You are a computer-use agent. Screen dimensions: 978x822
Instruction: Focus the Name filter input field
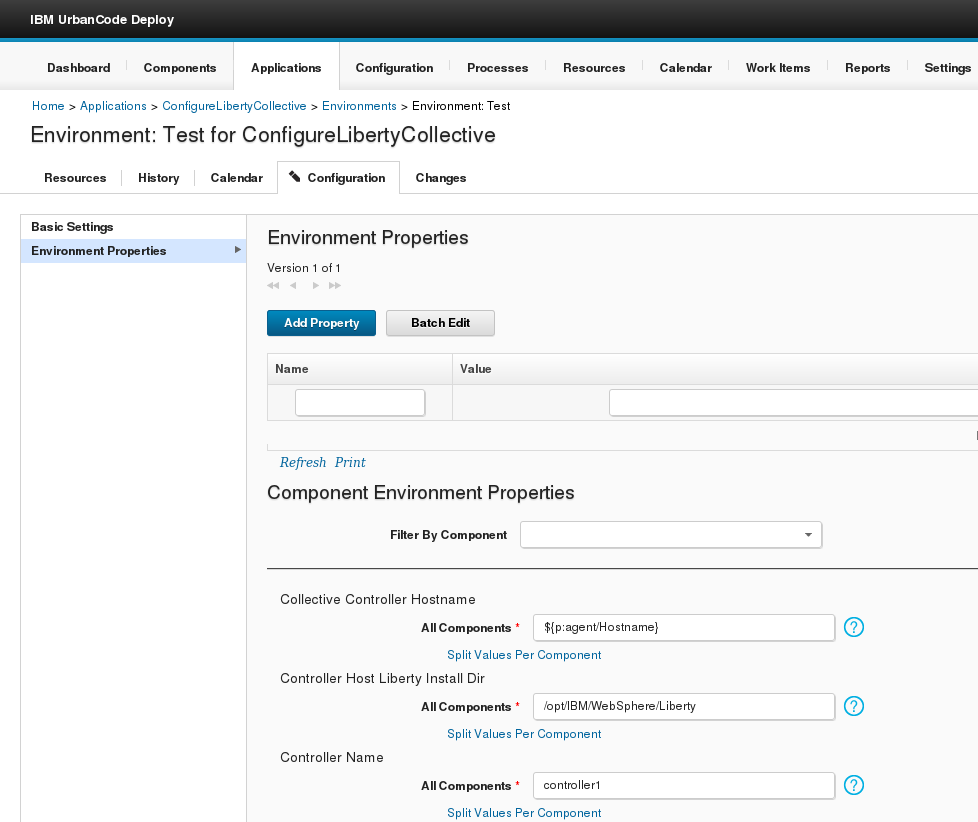pyautogui.click(x=360, y=402)
